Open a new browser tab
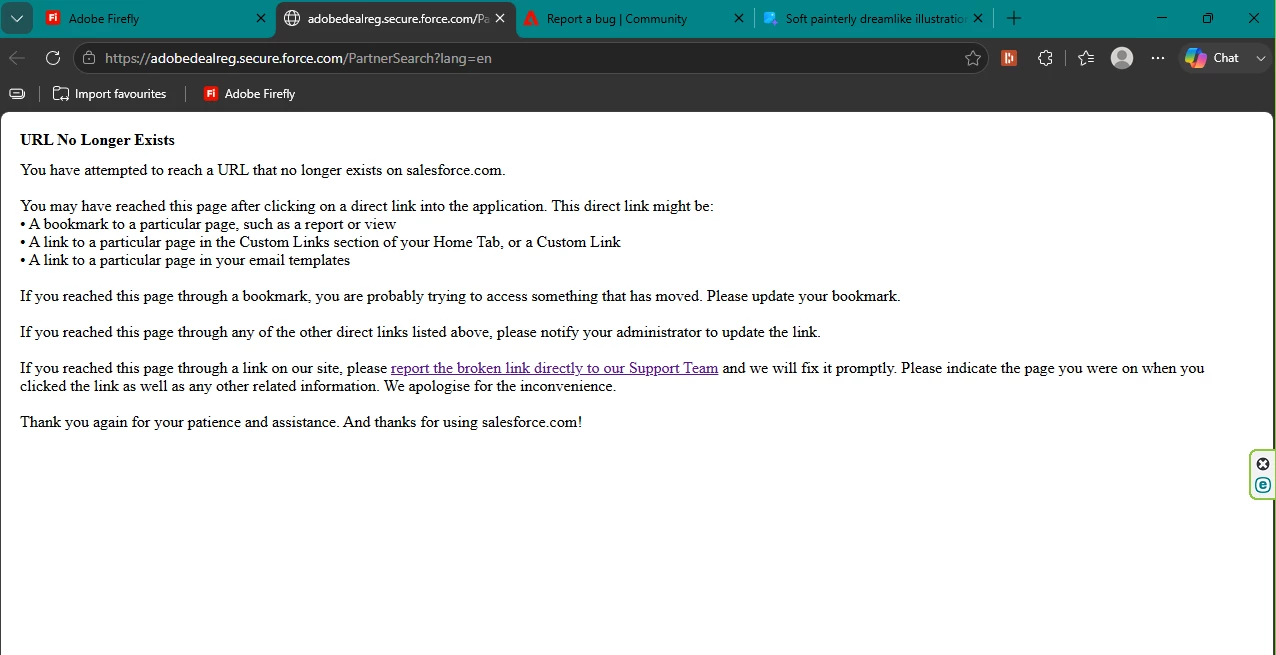This screenshot has height=655, width=1276. [1014, 18]
